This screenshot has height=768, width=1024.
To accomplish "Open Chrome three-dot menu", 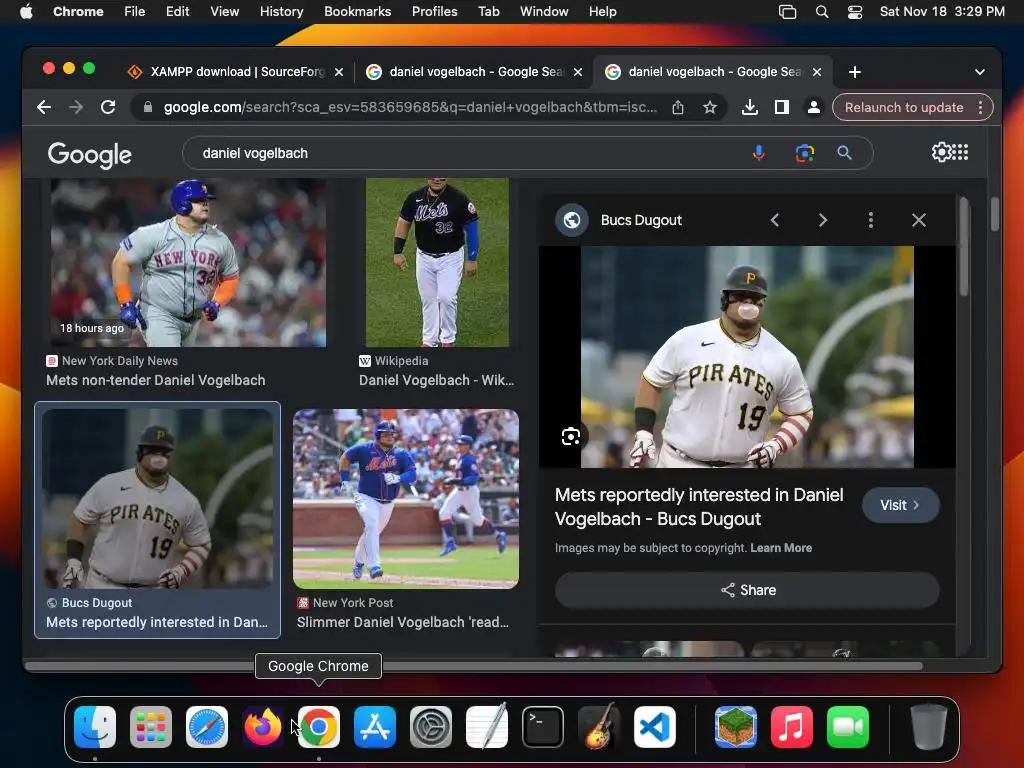I will (x=980, y=107).
